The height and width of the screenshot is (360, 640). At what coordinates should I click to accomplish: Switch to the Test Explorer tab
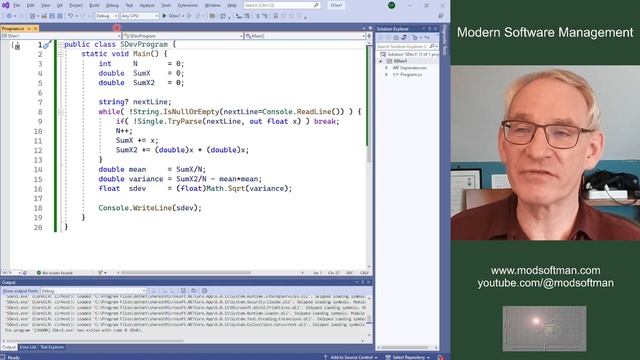52,347
